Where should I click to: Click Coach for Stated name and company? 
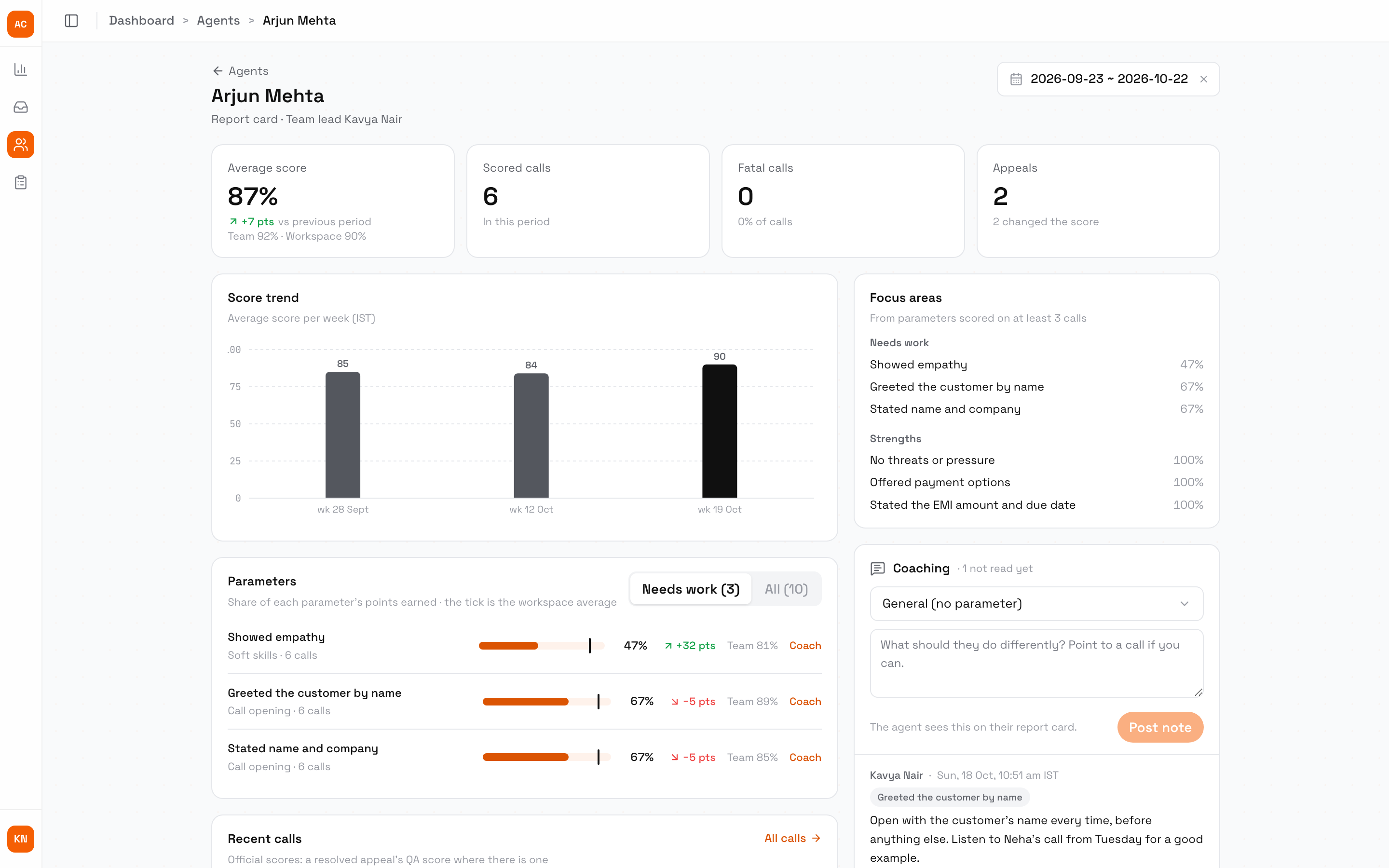pyautogui.click(x=804, y=757)
